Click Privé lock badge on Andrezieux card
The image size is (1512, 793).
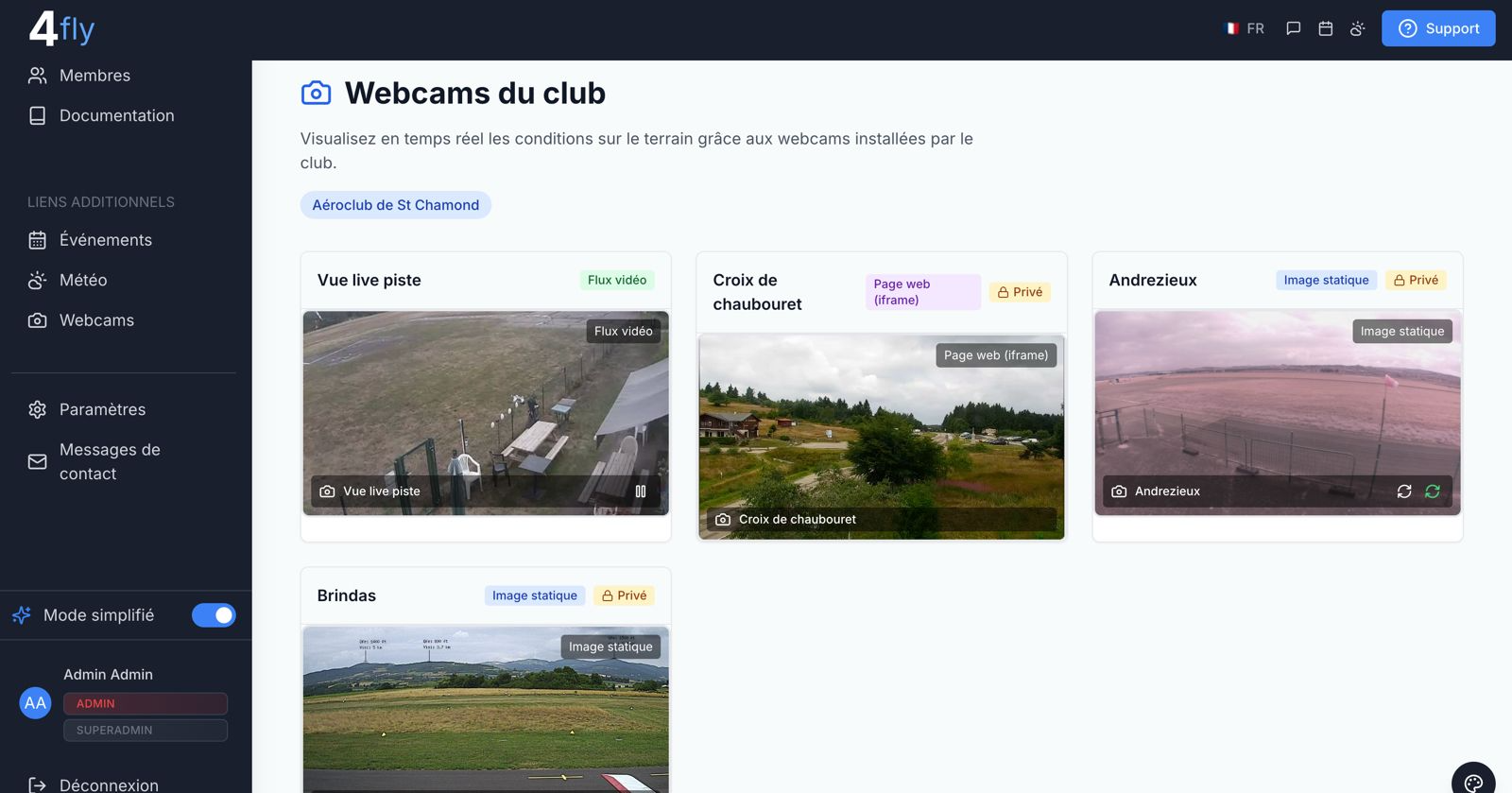(x=1416, y=280)
